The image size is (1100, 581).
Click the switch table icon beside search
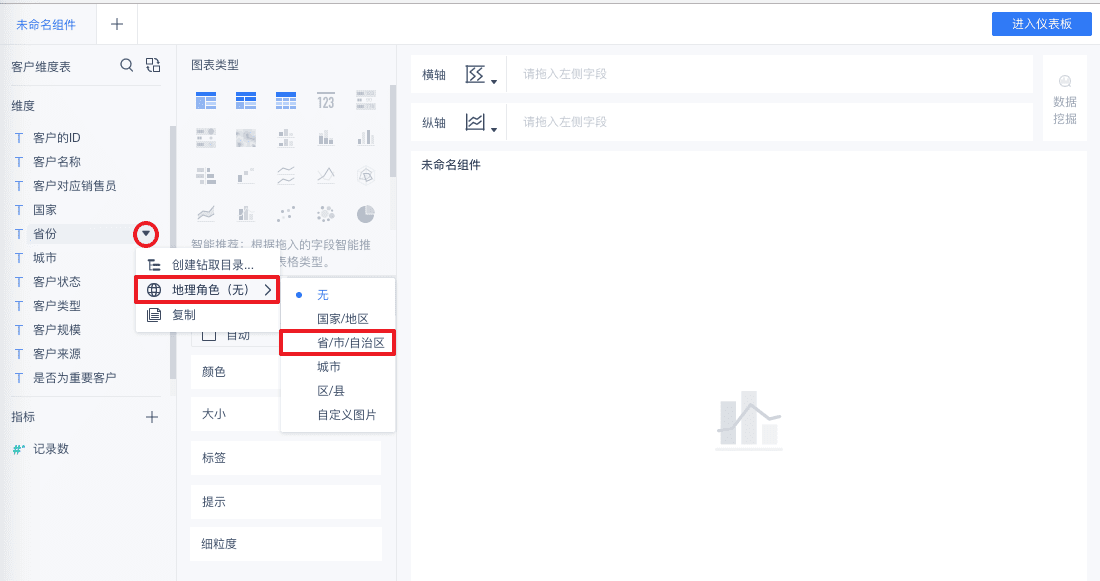click(153, 65)
